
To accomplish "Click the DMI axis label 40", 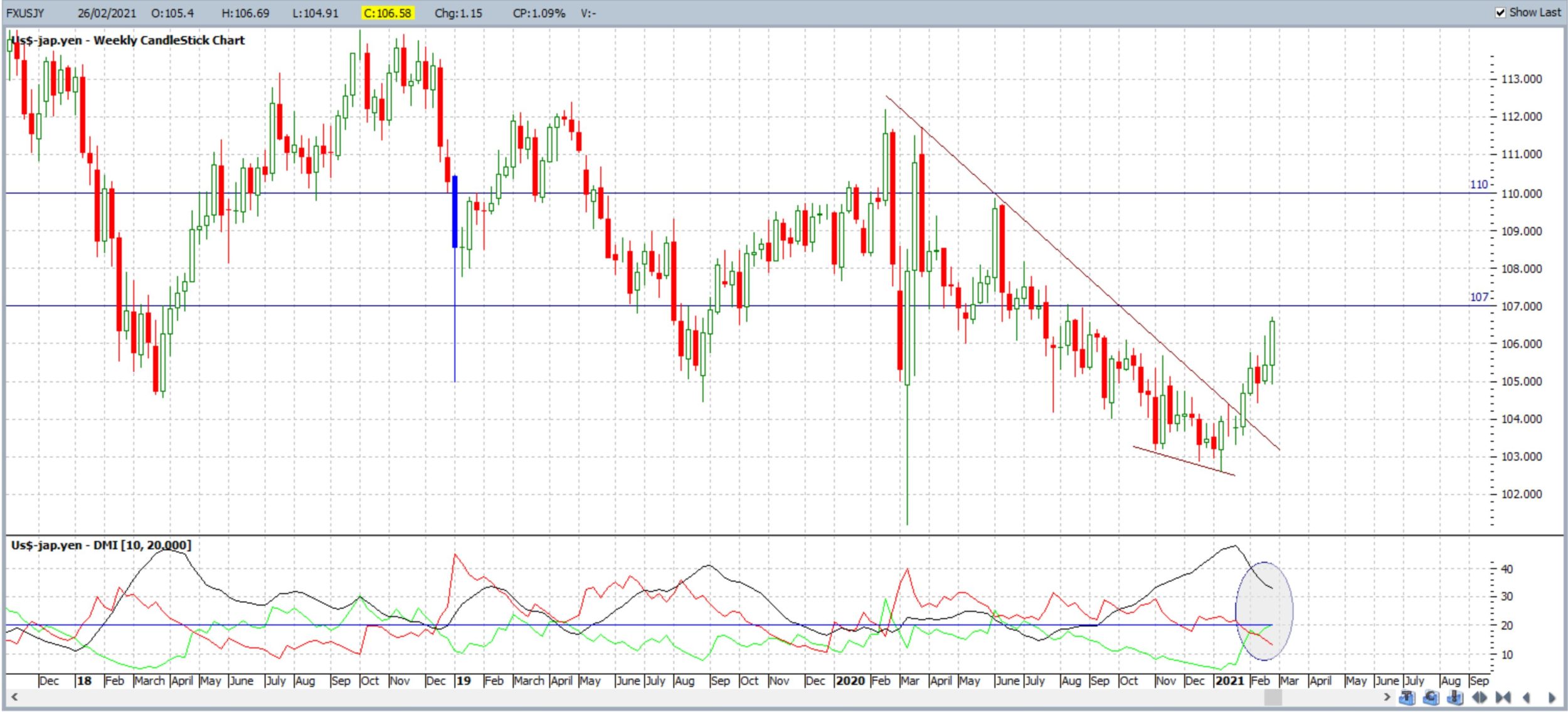I will (x=1507, y=569).
